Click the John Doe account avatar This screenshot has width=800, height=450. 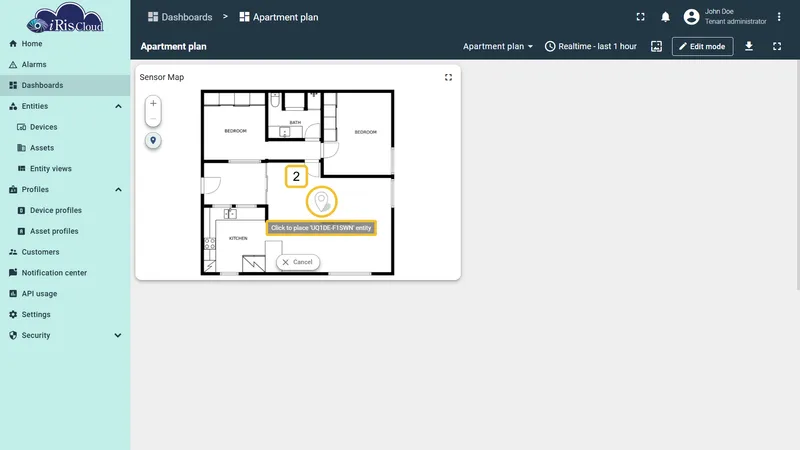point(691,17)
